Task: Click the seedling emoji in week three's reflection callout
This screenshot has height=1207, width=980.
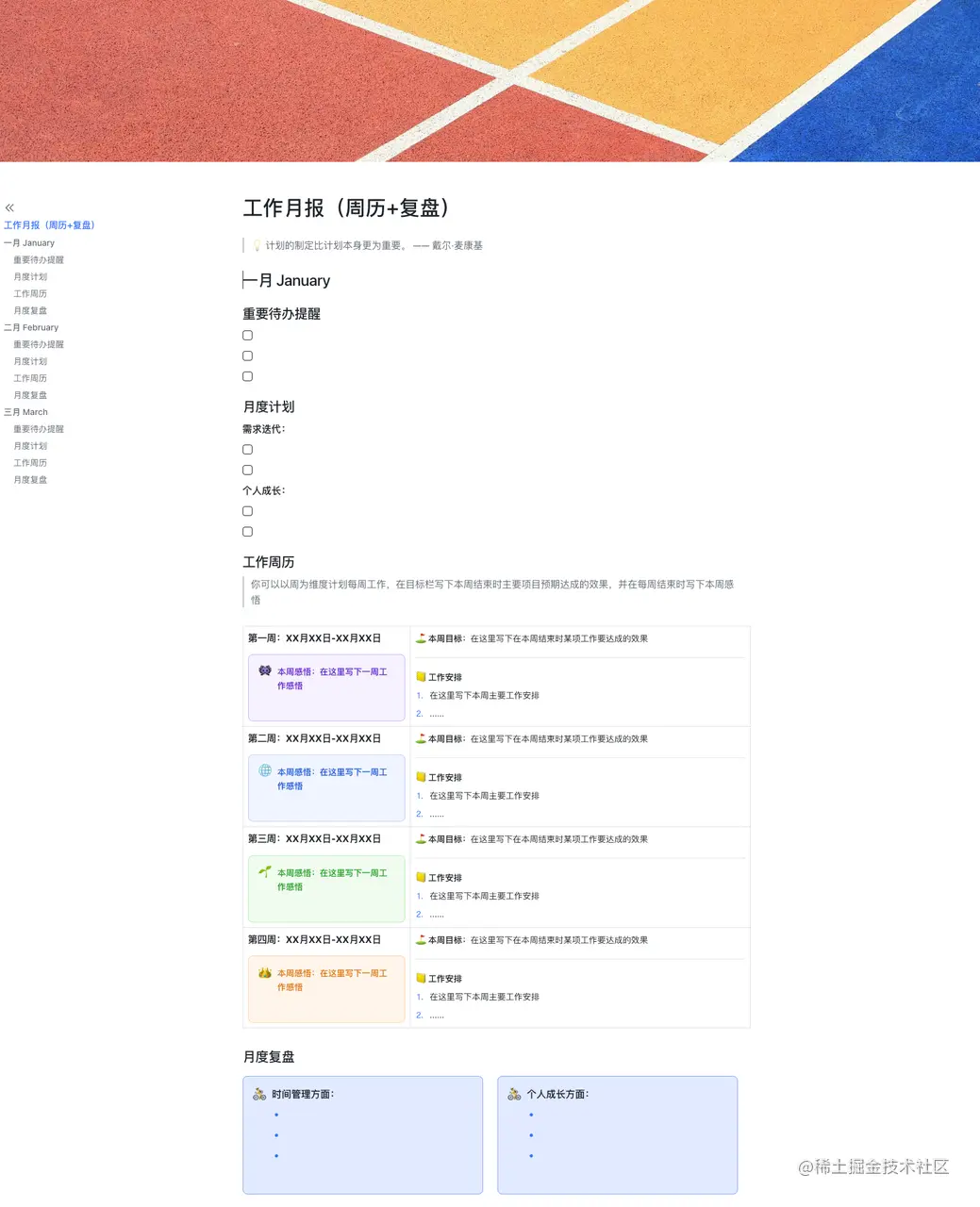Action: 265,871
